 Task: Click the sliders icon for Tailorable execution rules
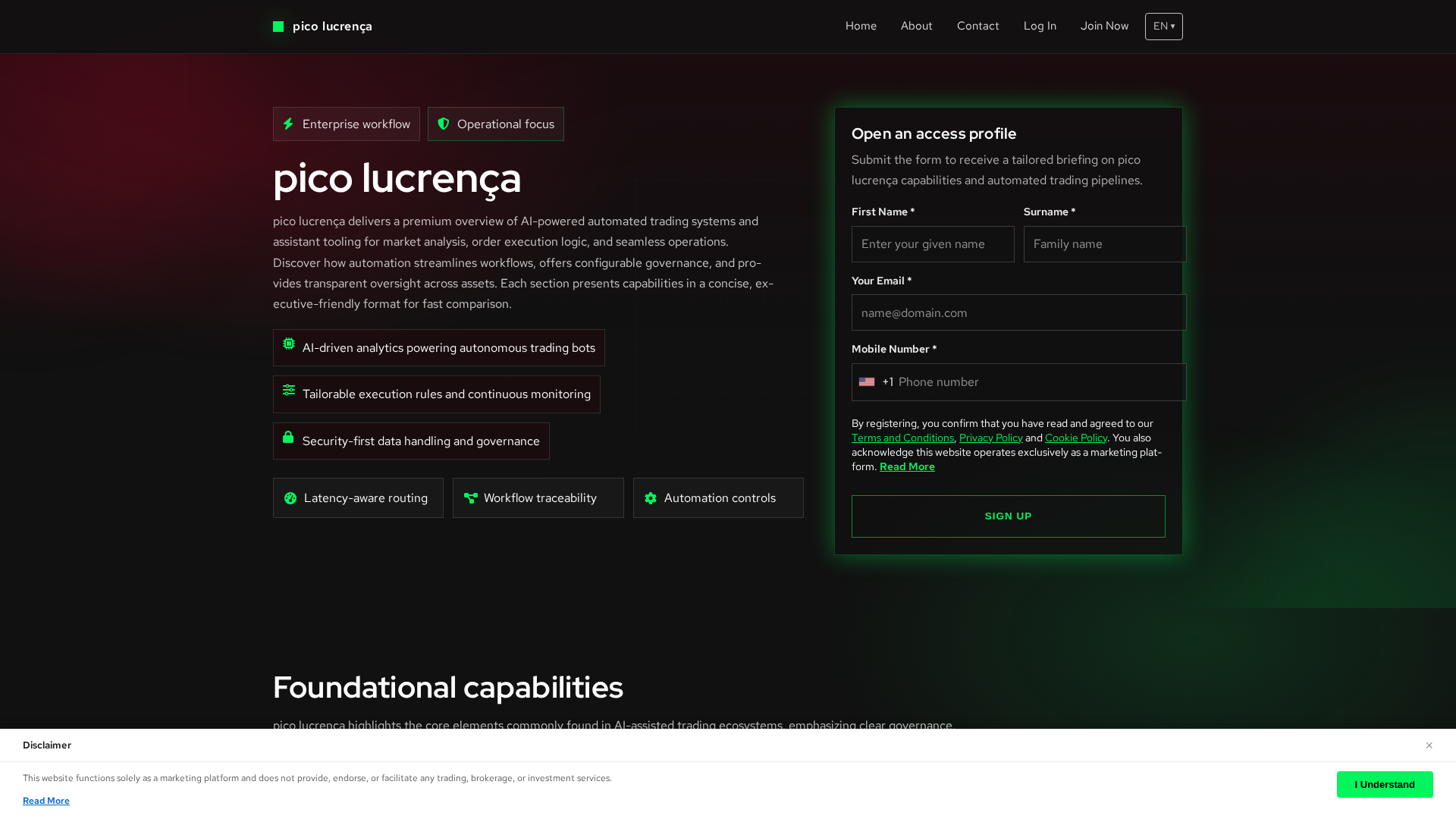point(289,390)
